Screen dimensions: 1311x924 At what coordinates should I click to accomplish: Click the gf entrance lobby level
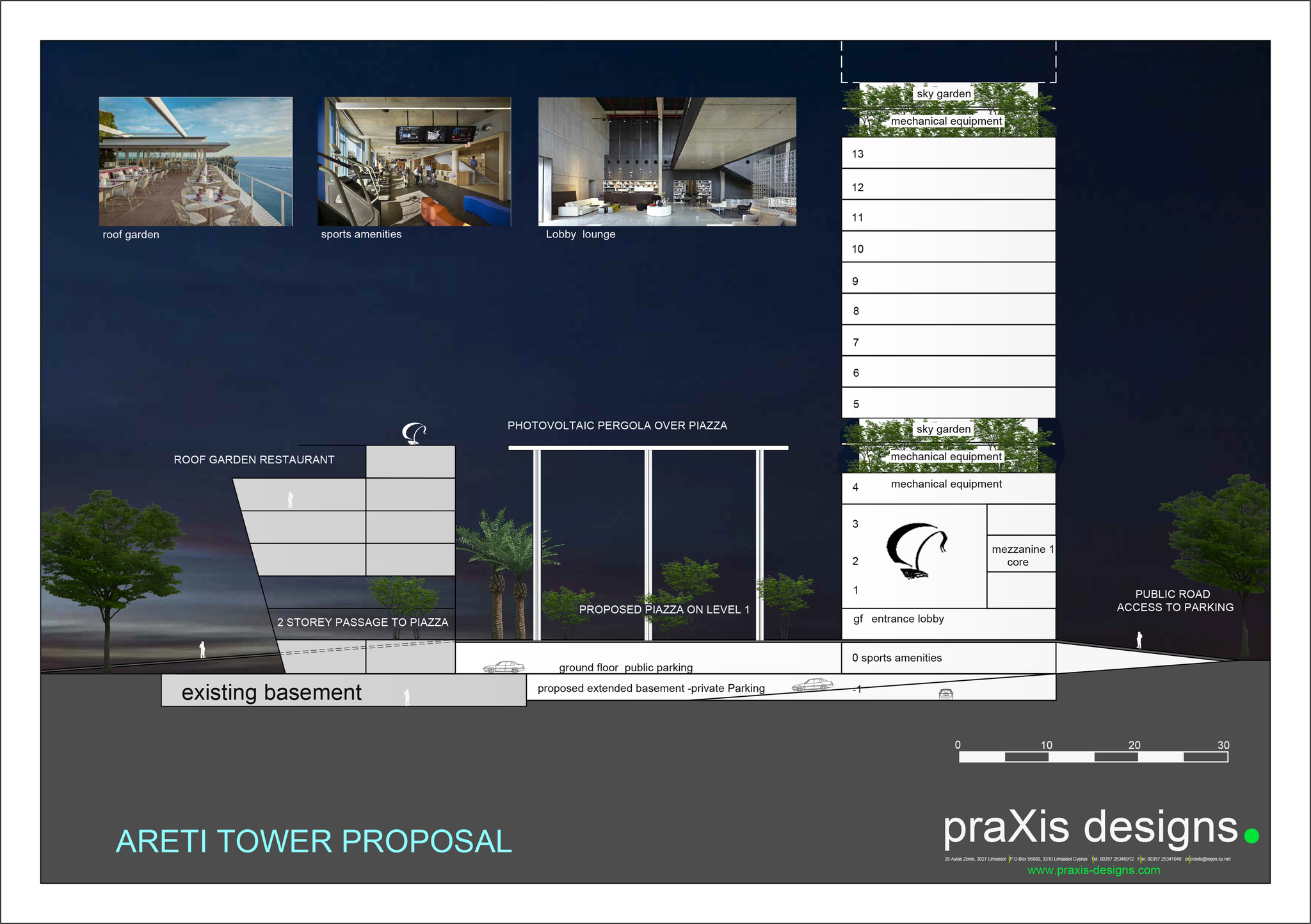[899, 619]
